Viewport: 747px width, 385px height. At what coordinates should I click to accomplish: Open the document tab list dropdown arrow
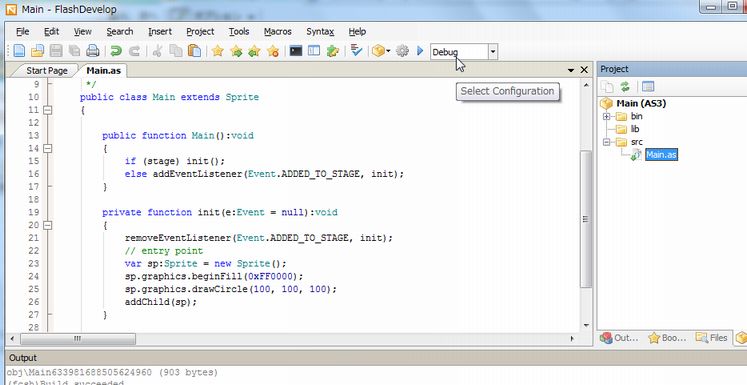pos(571,71)
